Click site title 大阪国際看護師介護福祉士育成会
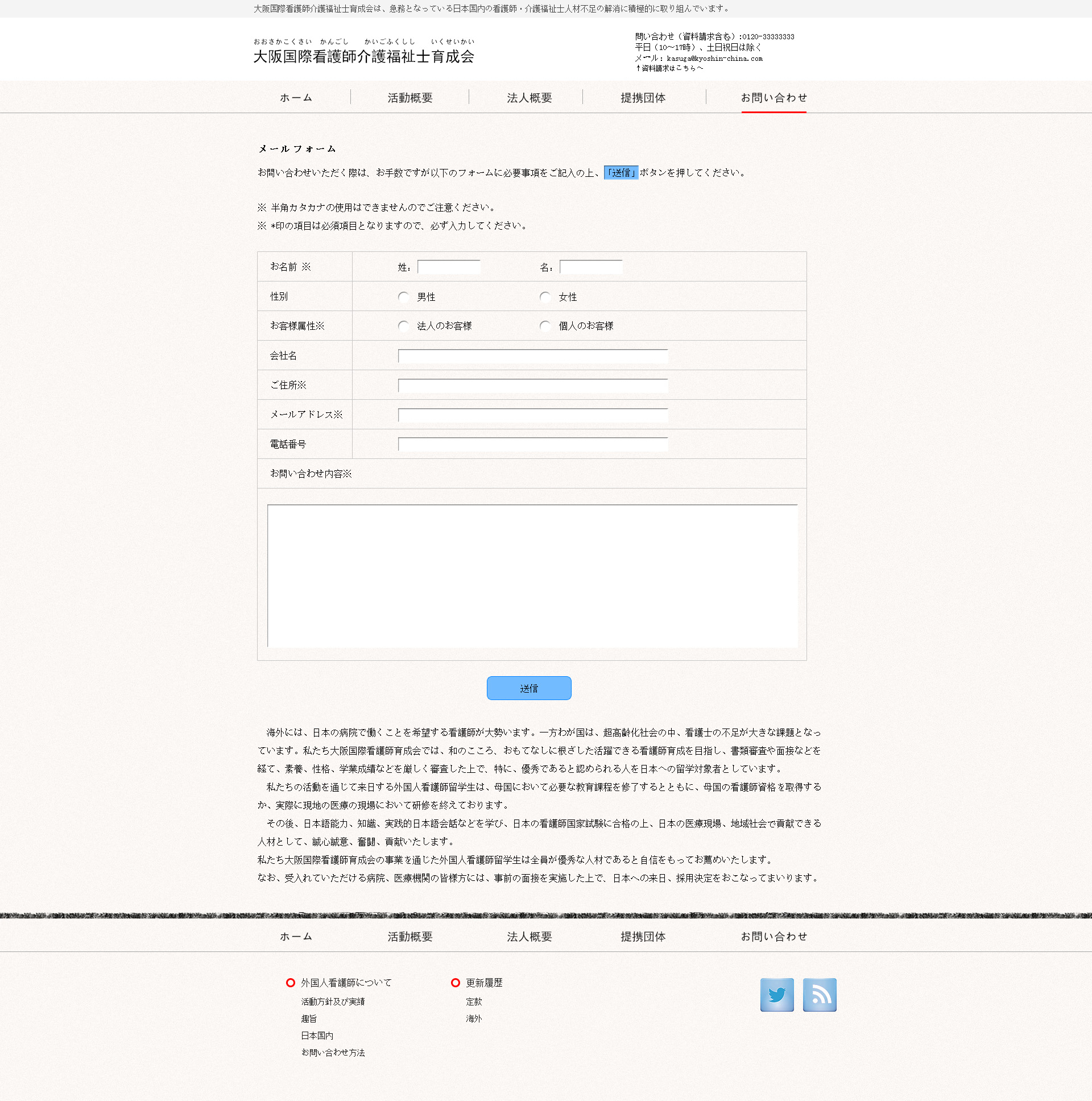 pos(363,56)
